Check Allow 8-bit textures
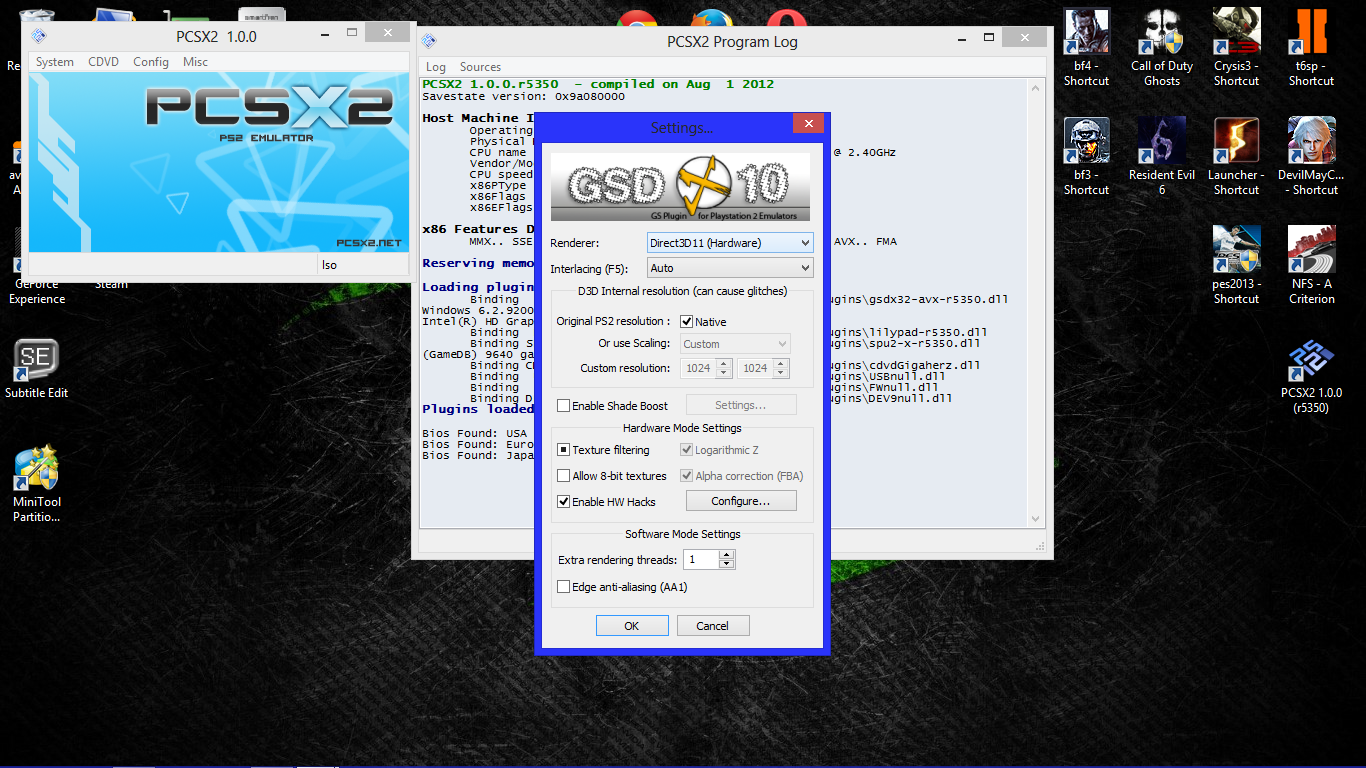The width and height of the screenshot is (1366, 768). 564,476
